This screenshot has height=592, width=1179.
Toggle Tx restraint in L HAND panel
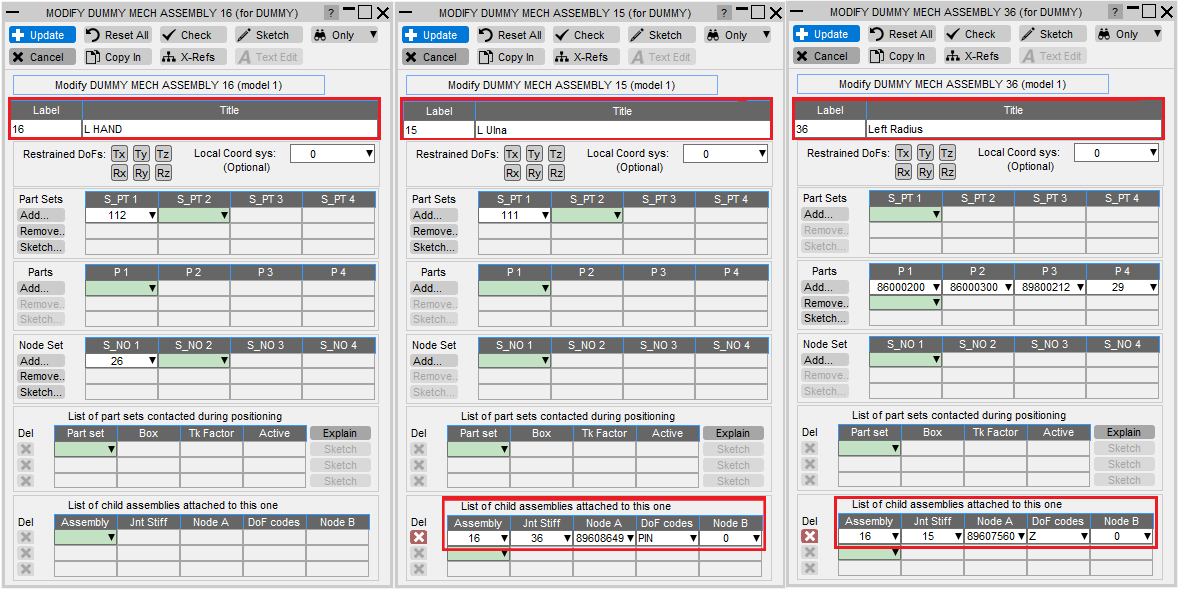(x=119, y=154)
